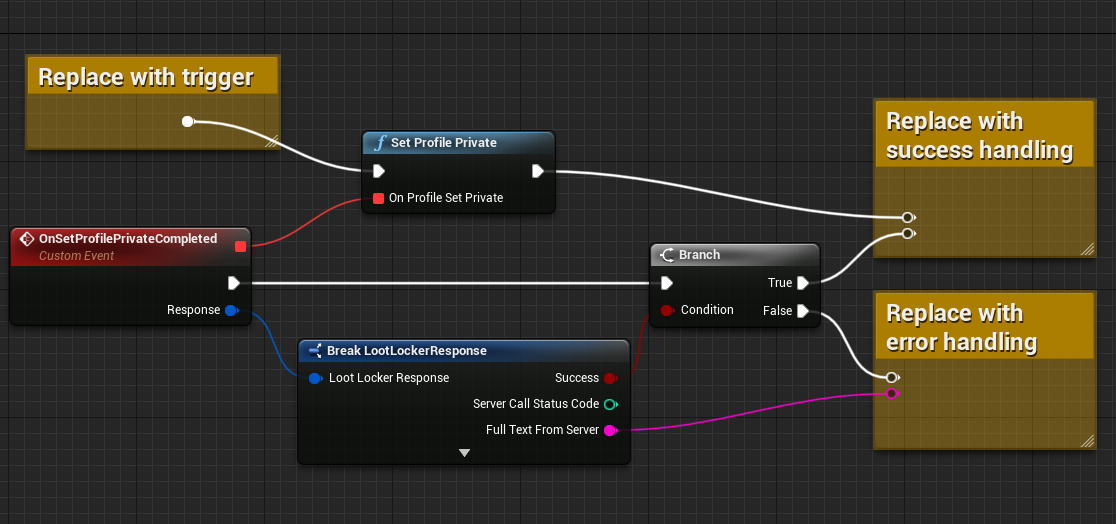Screen dimensions: 1116x524
Task: Click the blue Response output pin
Action: tap(231, 310)
